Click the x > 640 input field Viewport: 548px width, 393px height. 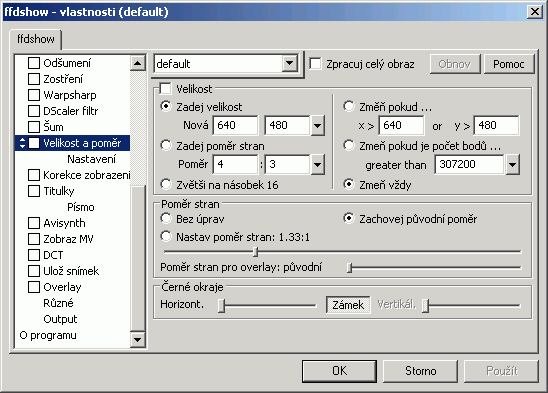pyautogui.click(x=401, y=125)
